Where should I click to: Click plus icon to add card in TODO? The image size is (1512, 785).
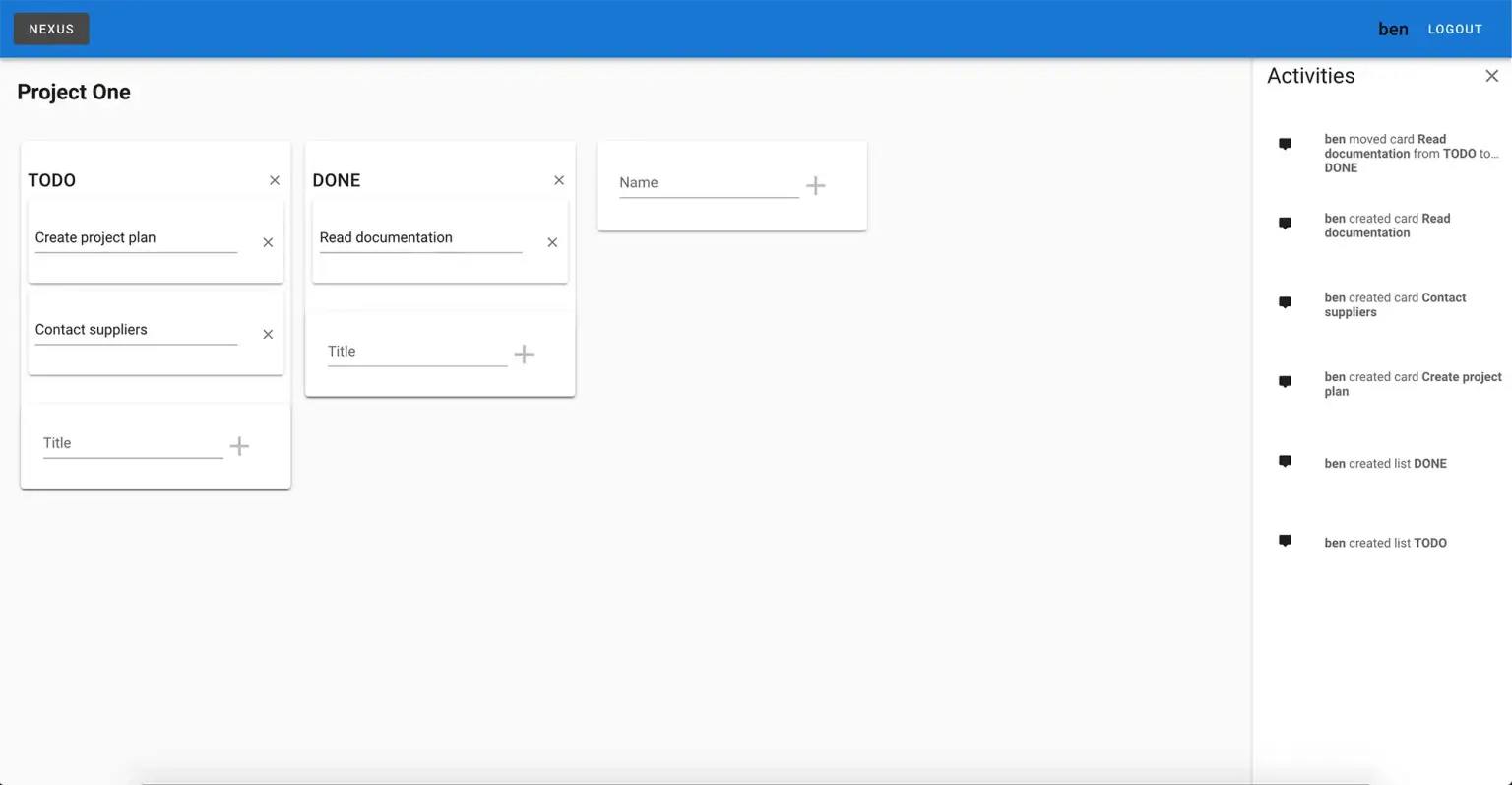[239, 446]
